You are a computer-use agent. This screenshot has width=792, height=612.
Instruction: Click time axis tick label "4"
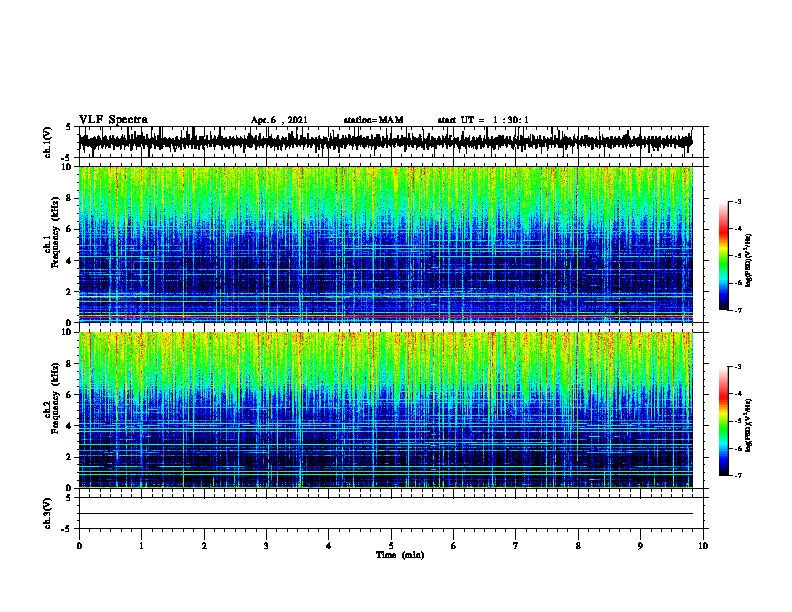(329, 546)
